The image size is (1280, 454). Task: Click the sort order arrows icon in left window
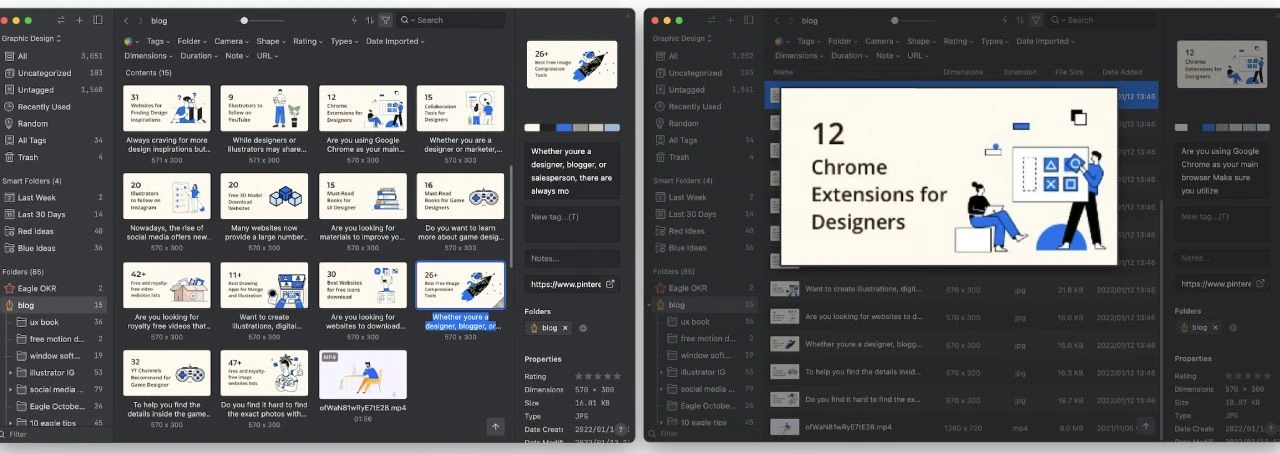click(369, 20)
